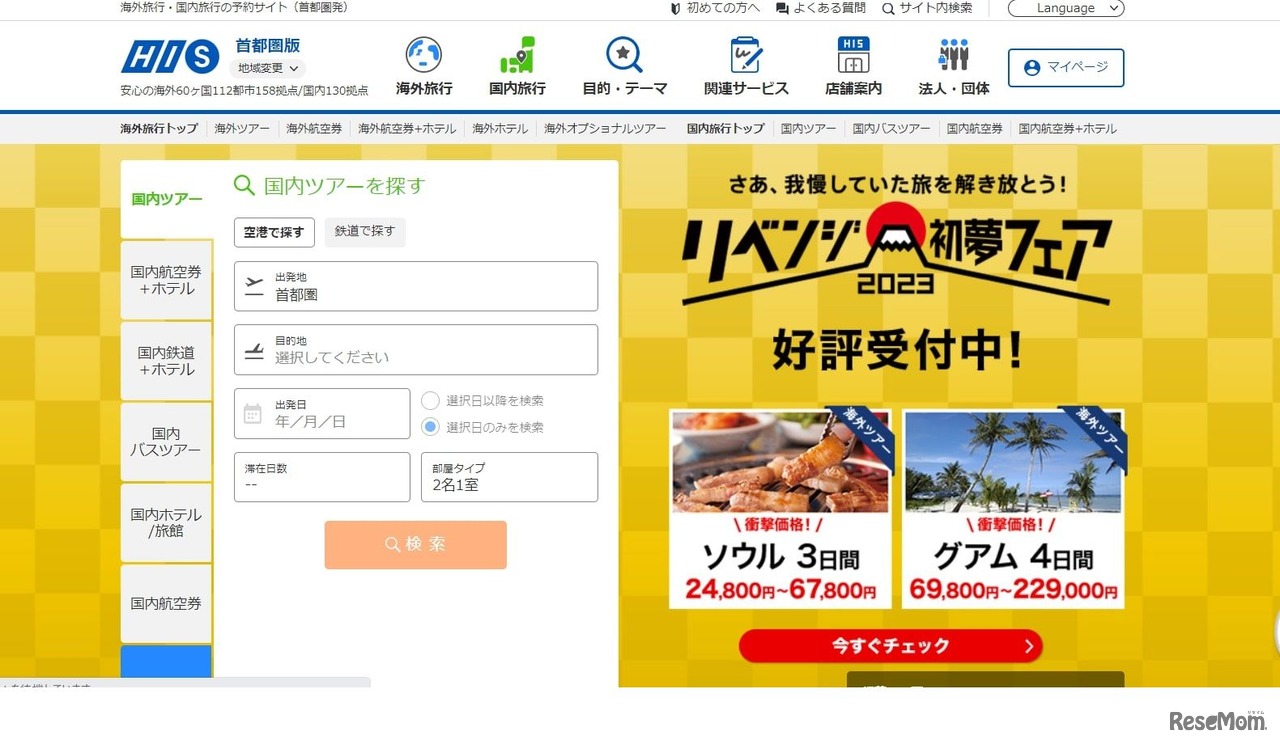Open 国内航空券 in sub navigation bar
This screenshot has height=744, width=1280.
point(974,128)
